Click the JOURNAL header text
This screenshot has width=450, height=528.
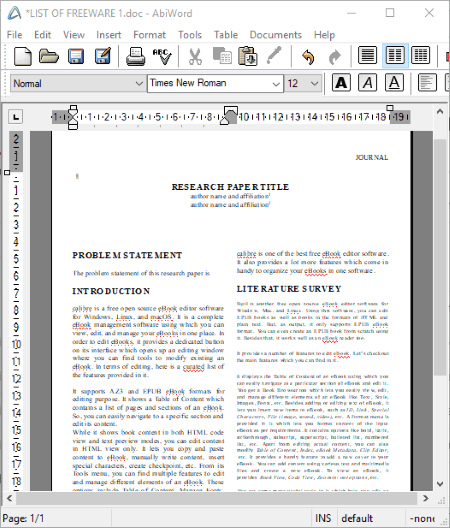click(x=372, y=157)
